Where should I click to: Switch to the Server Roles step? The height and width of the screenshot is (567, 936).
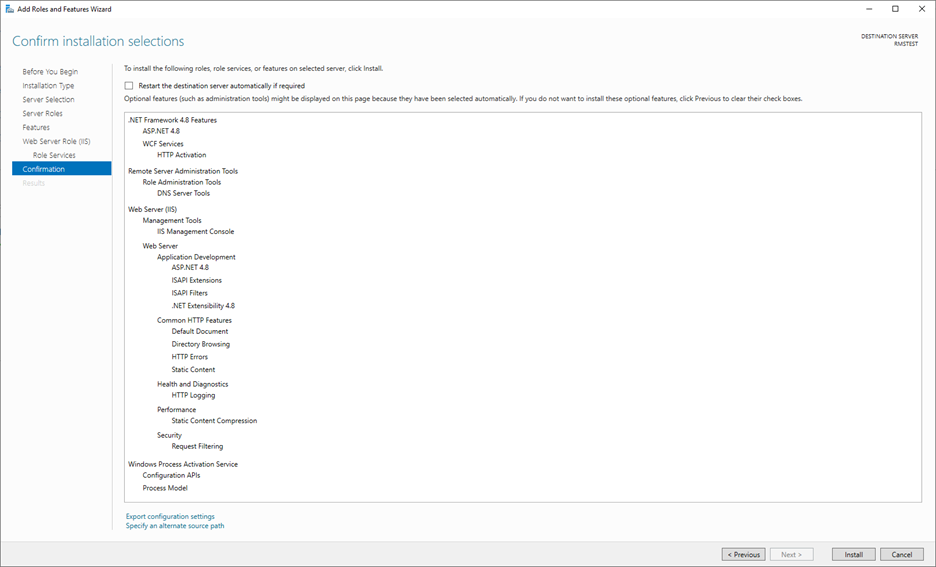coord(42,113)
